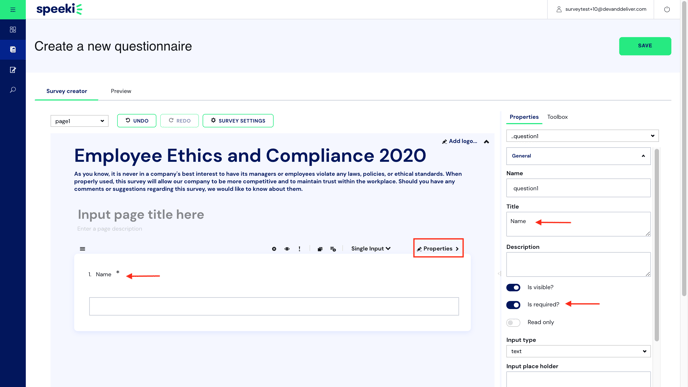
Task: Click the user account icon beside email
Action: [559, 9]
